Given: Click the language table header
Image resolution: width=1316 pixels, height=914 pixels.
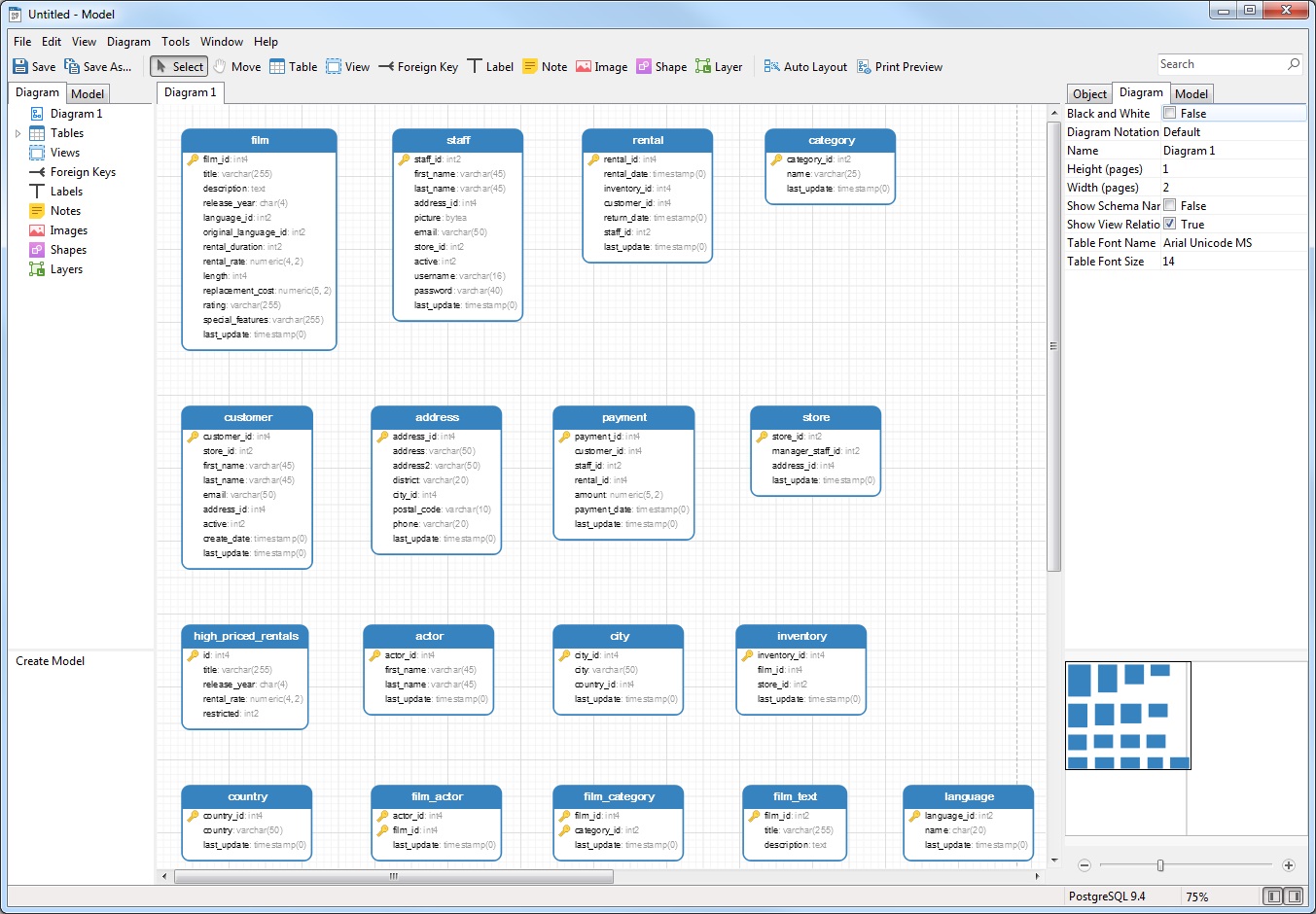Looking at the screenshot, I should point(969,796).
